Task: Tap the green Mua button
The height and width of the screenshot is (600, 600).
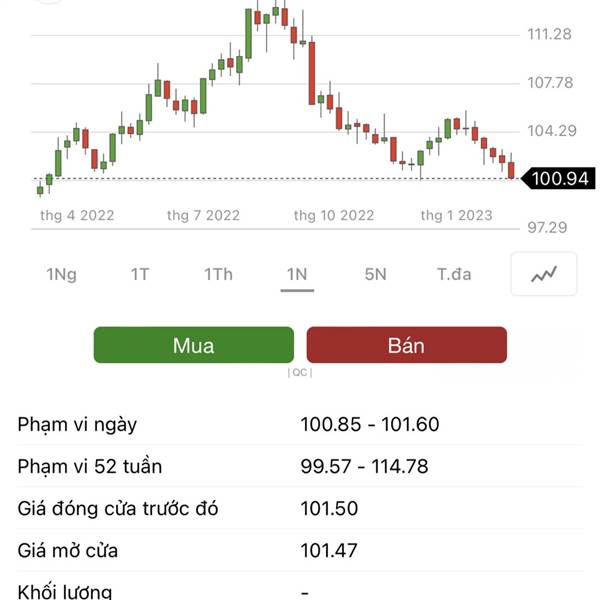Action: [x=194, y=345]
